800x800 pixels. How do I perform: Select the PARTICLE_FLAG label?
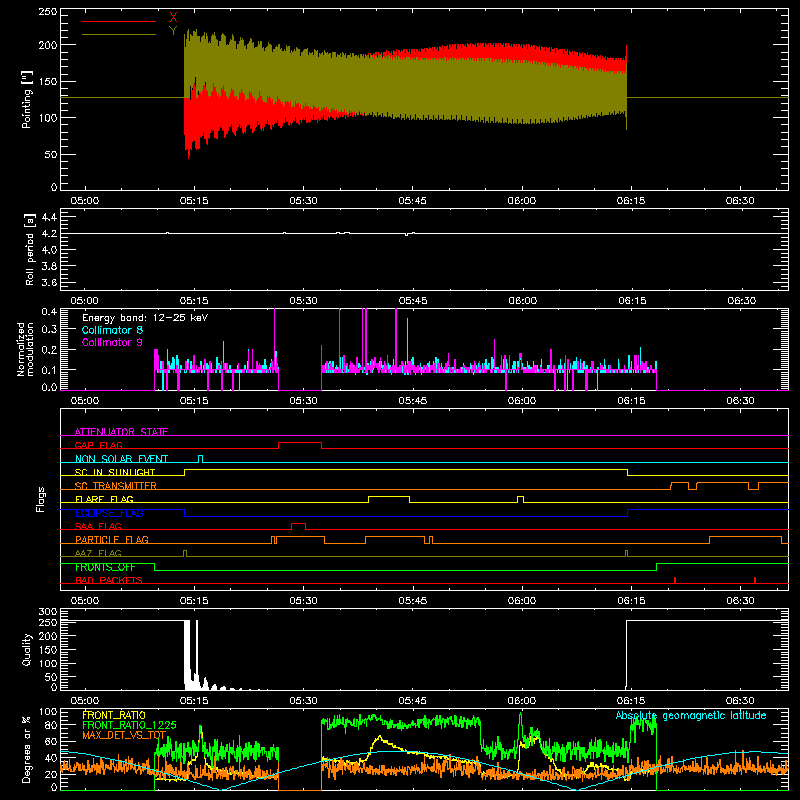click(112, 539)
